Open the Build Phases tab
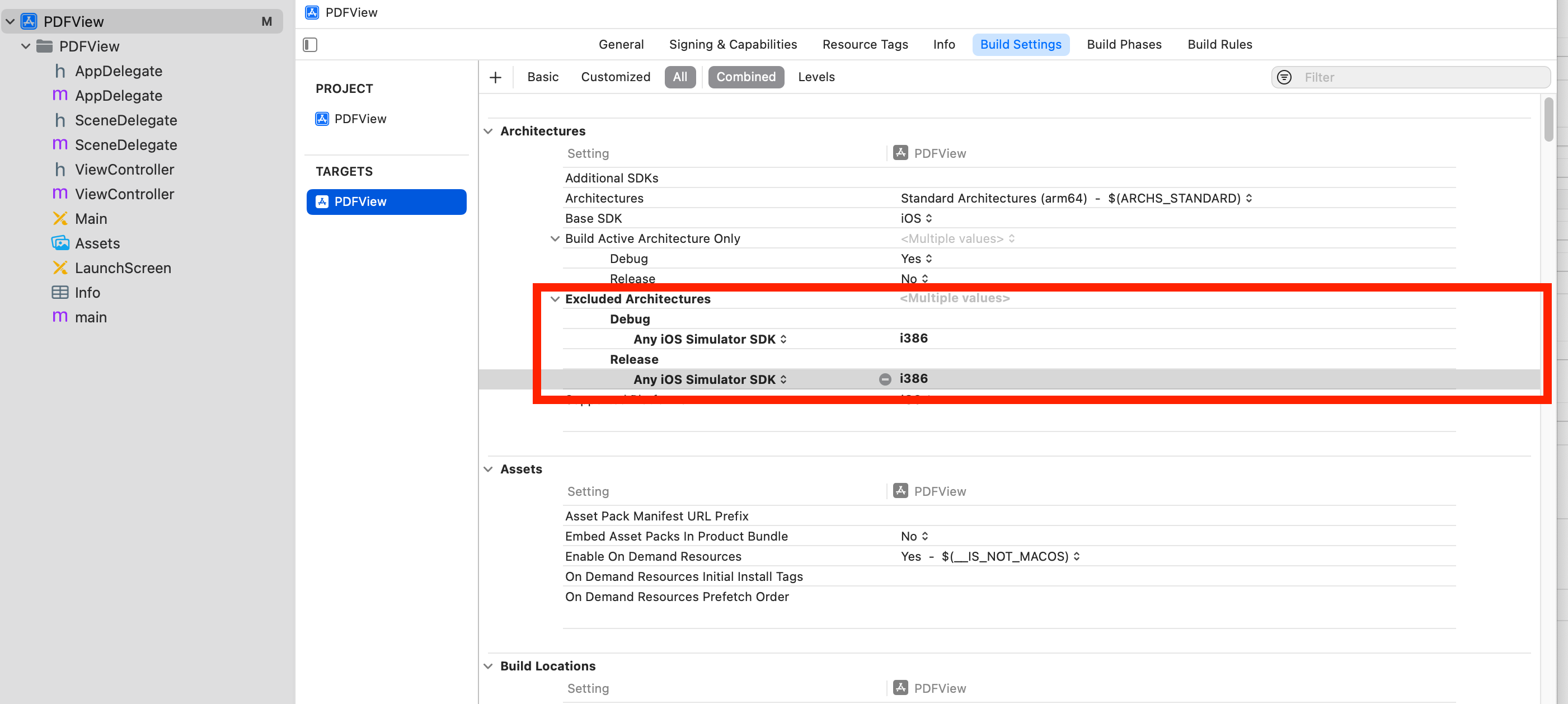 coord(1124,44)
